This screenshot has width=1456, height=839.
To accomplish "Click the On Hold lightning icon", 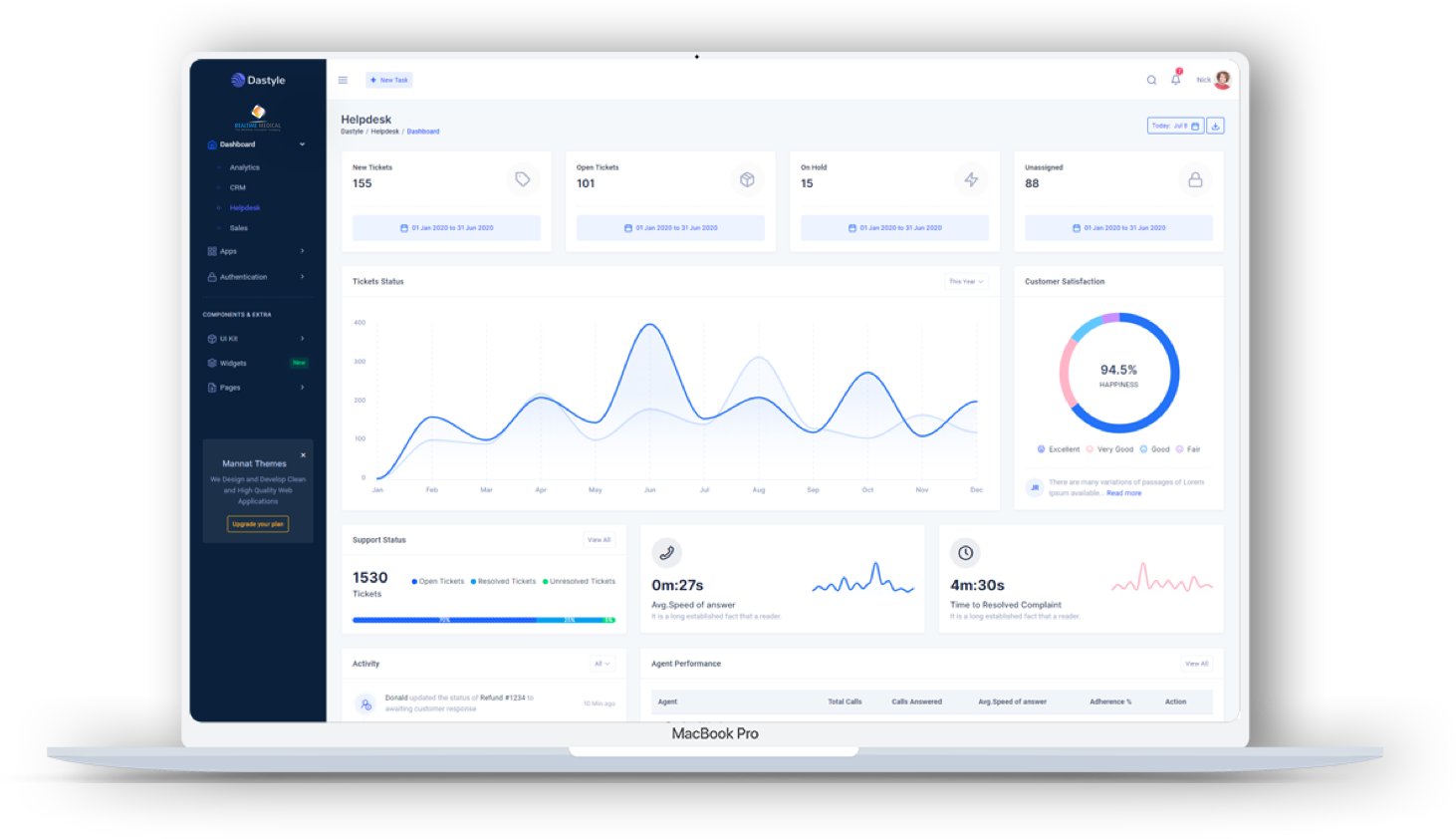I will [x=971, y=179].
